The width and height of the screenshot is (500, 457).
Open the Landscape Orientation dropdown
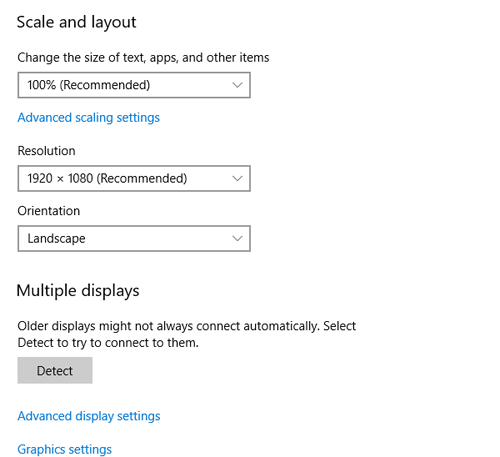(134, 238)
